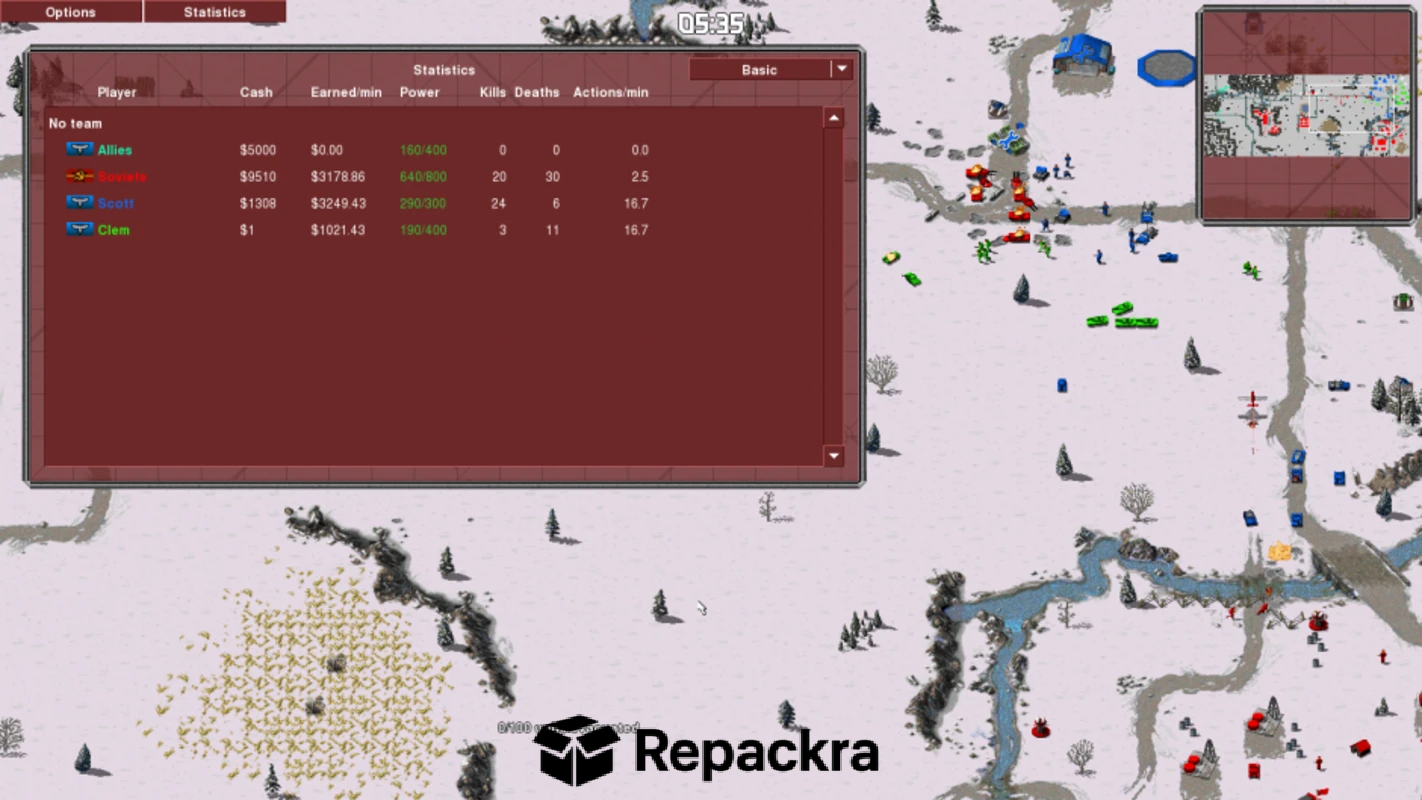The image size is (1422, 800).
Task: Click the faction flag icon beside Clem
Action: coord(80,229)
